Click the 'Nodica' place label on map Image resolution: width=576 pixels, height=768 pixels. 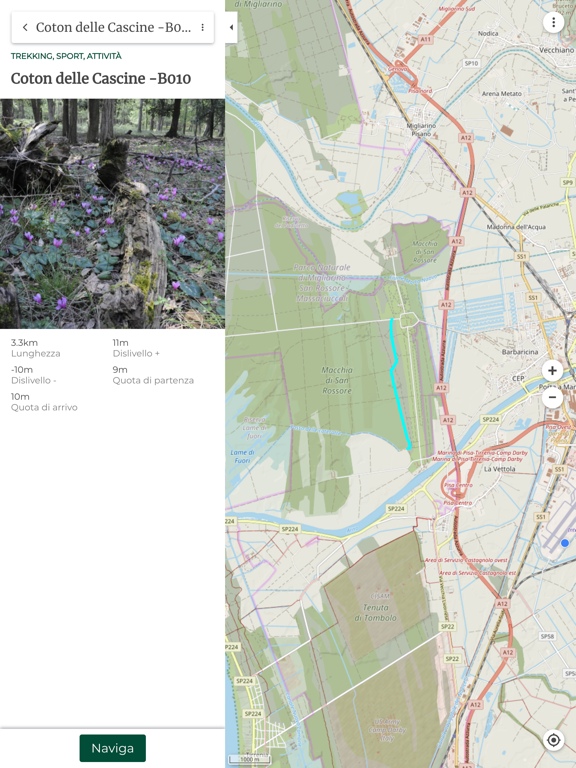tap(488, 33)
